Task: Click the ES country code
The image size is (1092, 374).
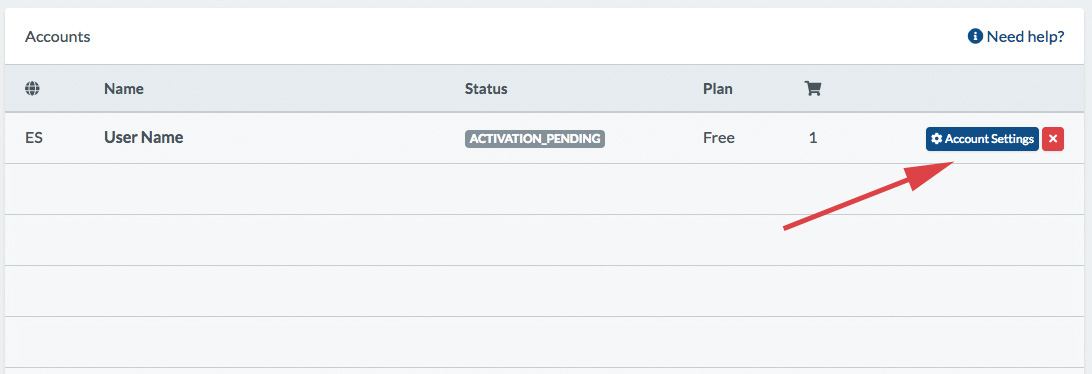Action: 33,138
